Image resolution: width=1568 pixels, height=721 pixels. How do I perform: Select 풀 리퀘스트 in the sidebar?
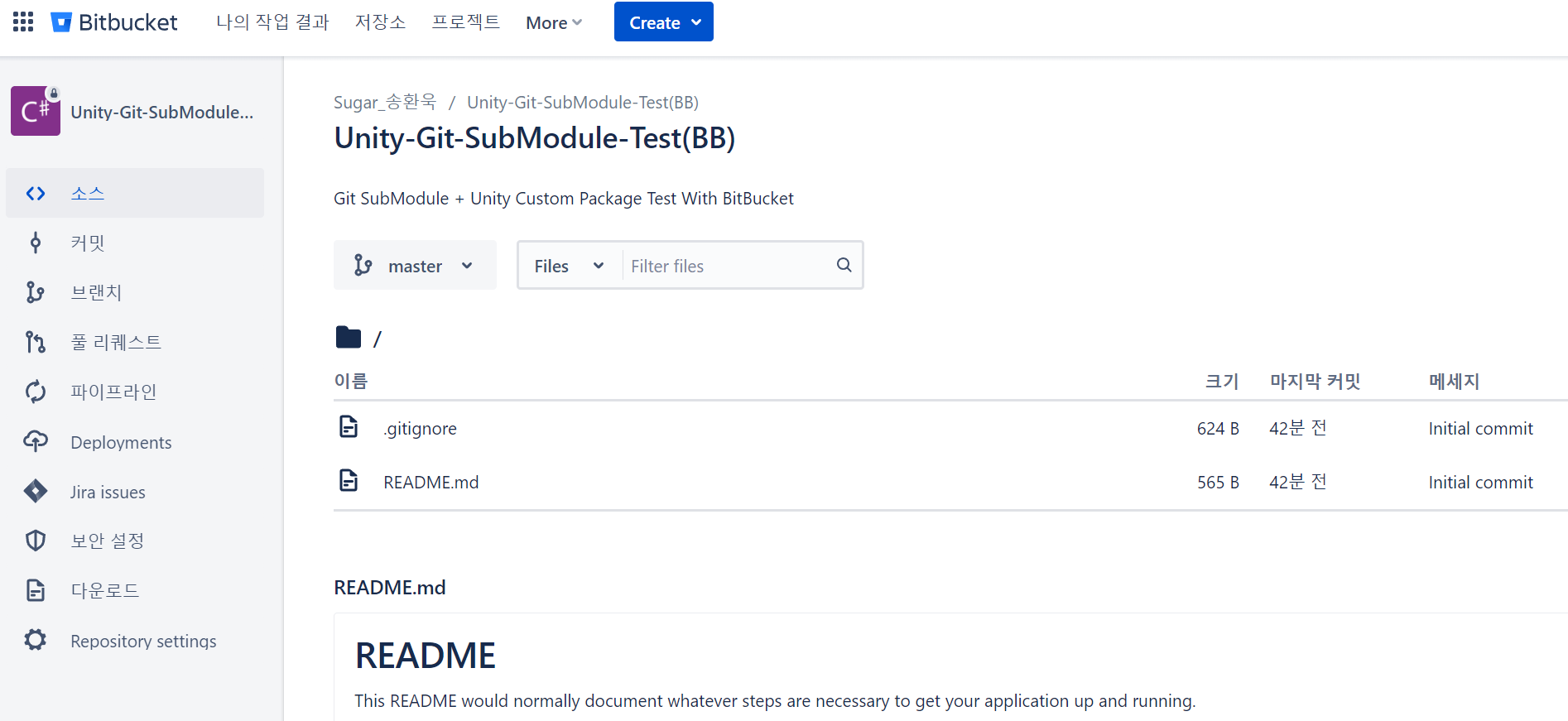135,342
